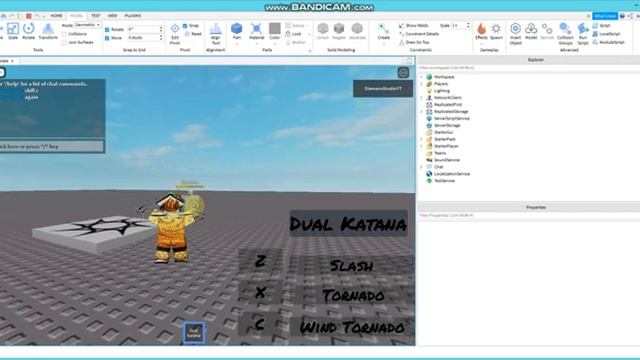Select Lighting in the Explorer
This screenshot has height=360, width=640.
pyautogui.click(x=442, y=91)
